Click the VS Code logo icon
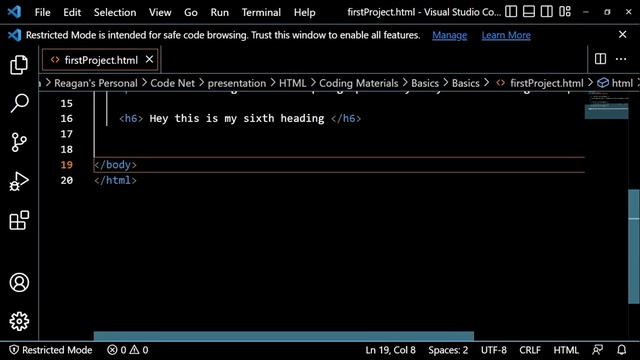 click(14, 12)
